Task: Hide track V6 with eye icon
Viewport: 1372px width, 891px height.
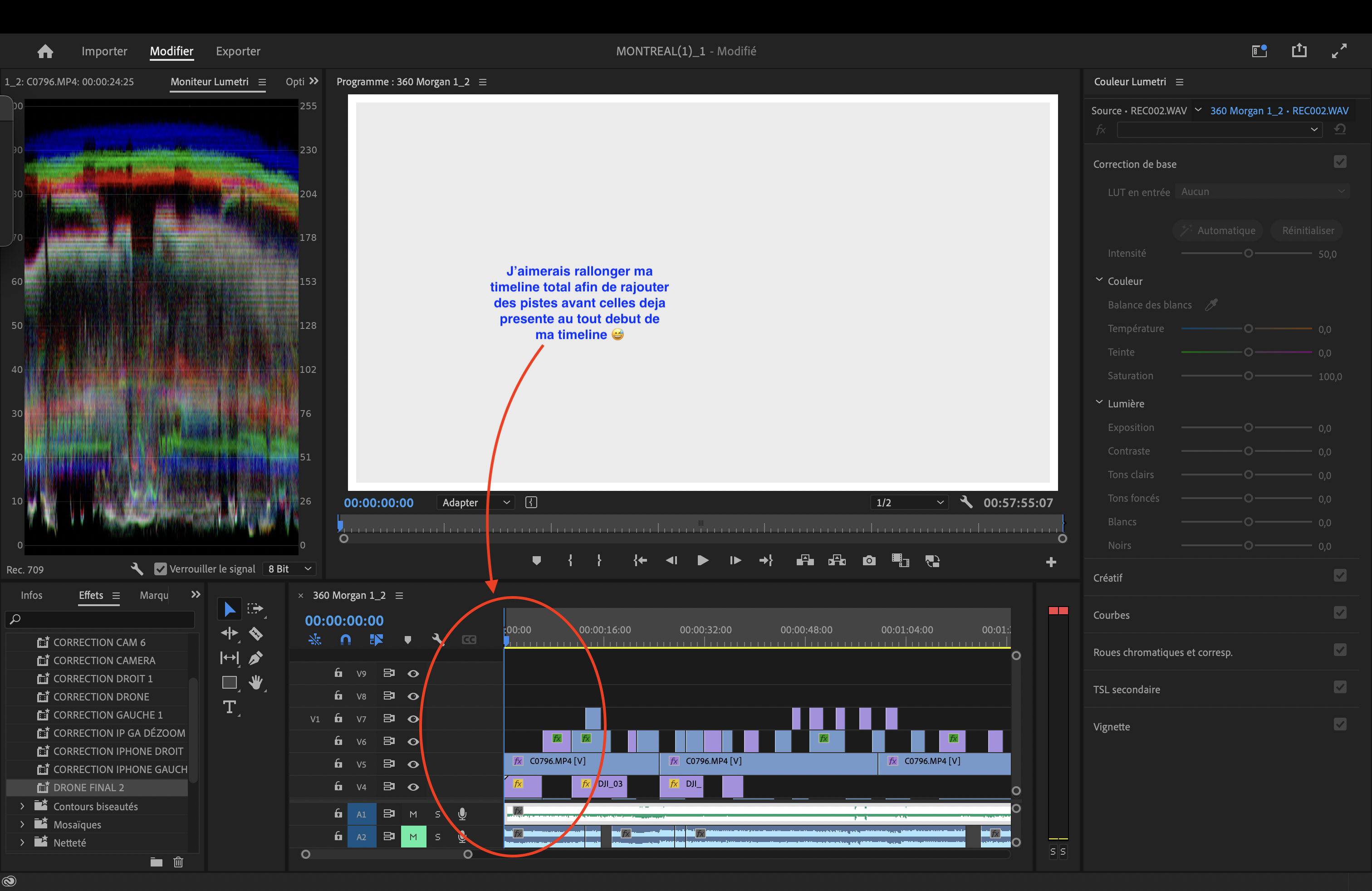Action: (413, 741)
